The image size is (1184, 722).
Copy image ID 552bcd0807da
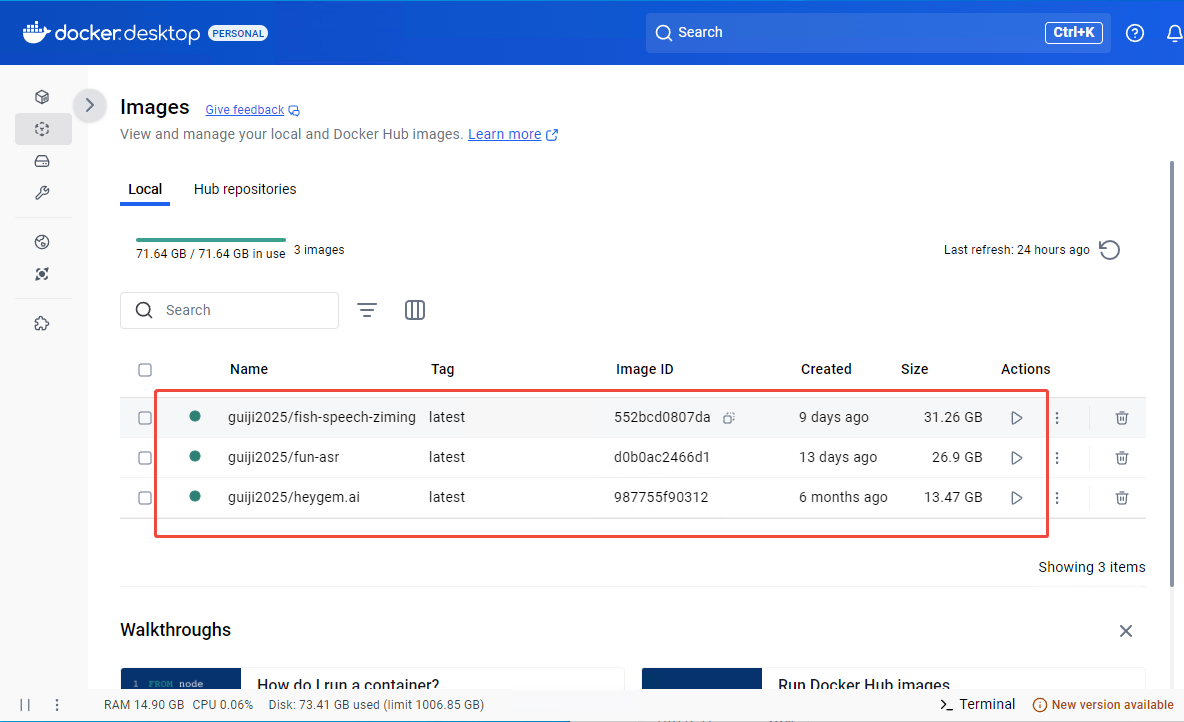pyautogui.click(x=730, y=418)
